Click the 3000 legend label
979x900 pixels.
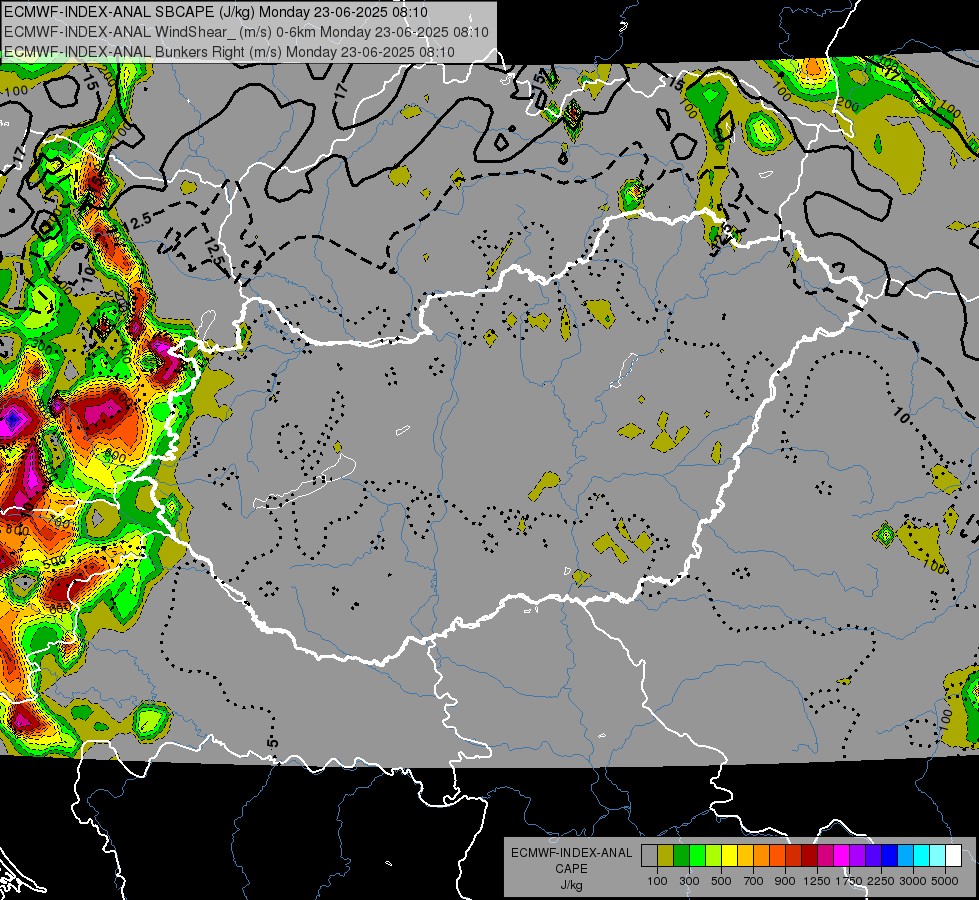[913, 881]
